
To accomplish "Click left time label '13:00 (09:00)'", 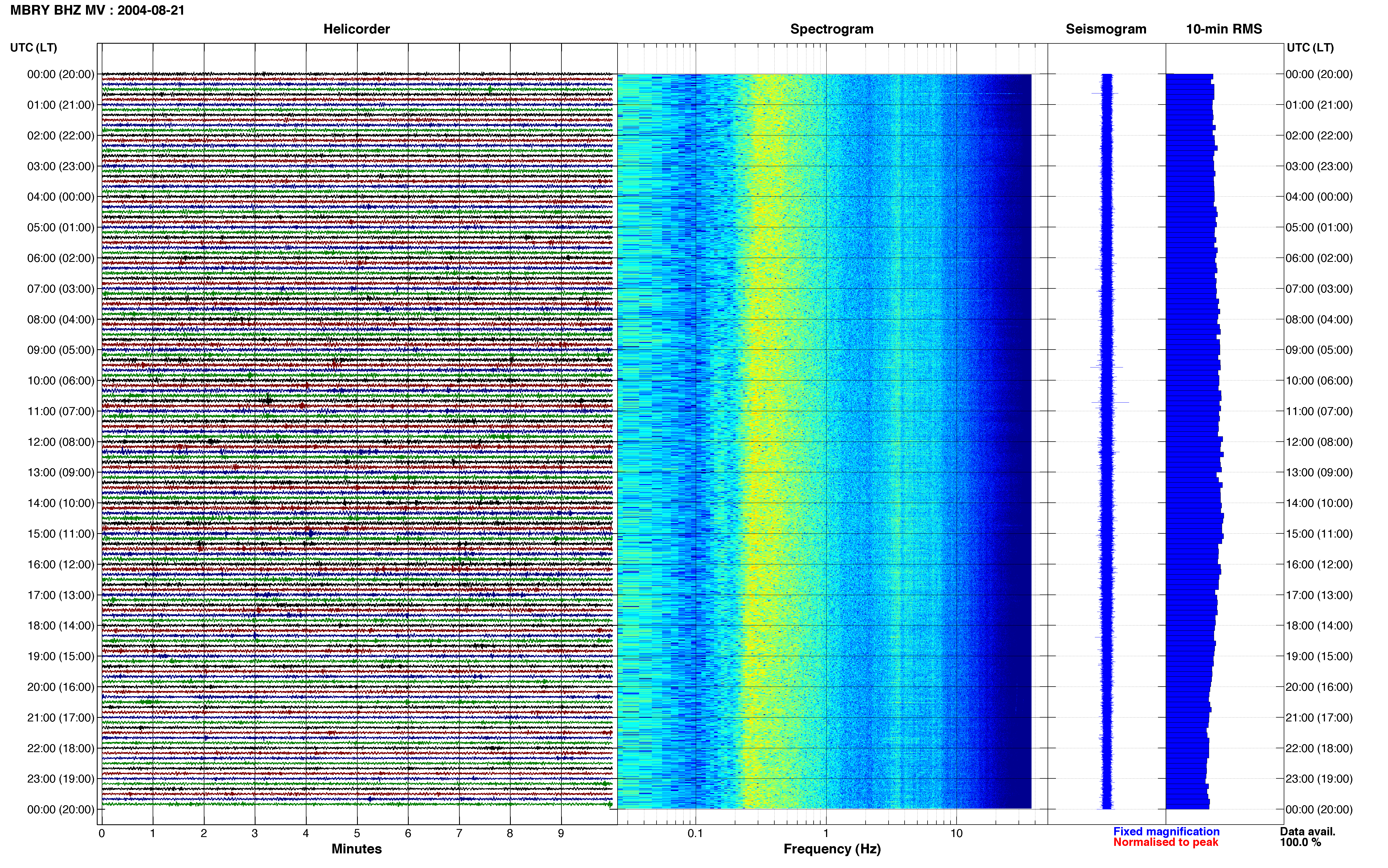I will click(x=61, y=473).
